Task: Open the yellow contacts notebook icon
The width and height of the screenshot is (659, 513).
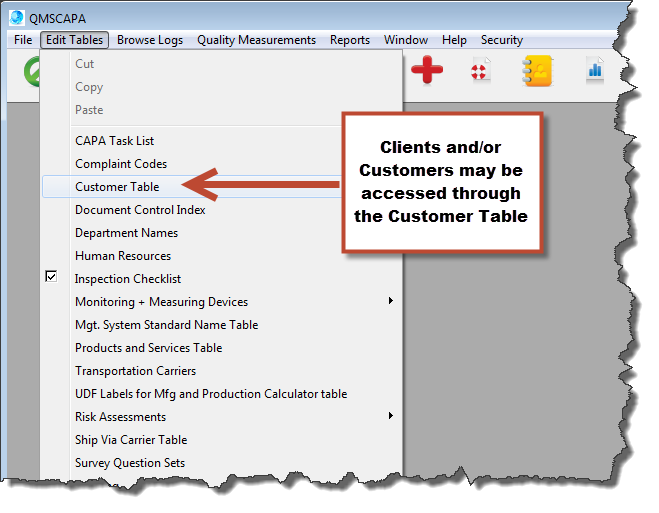Action: (x=537, y=71)
